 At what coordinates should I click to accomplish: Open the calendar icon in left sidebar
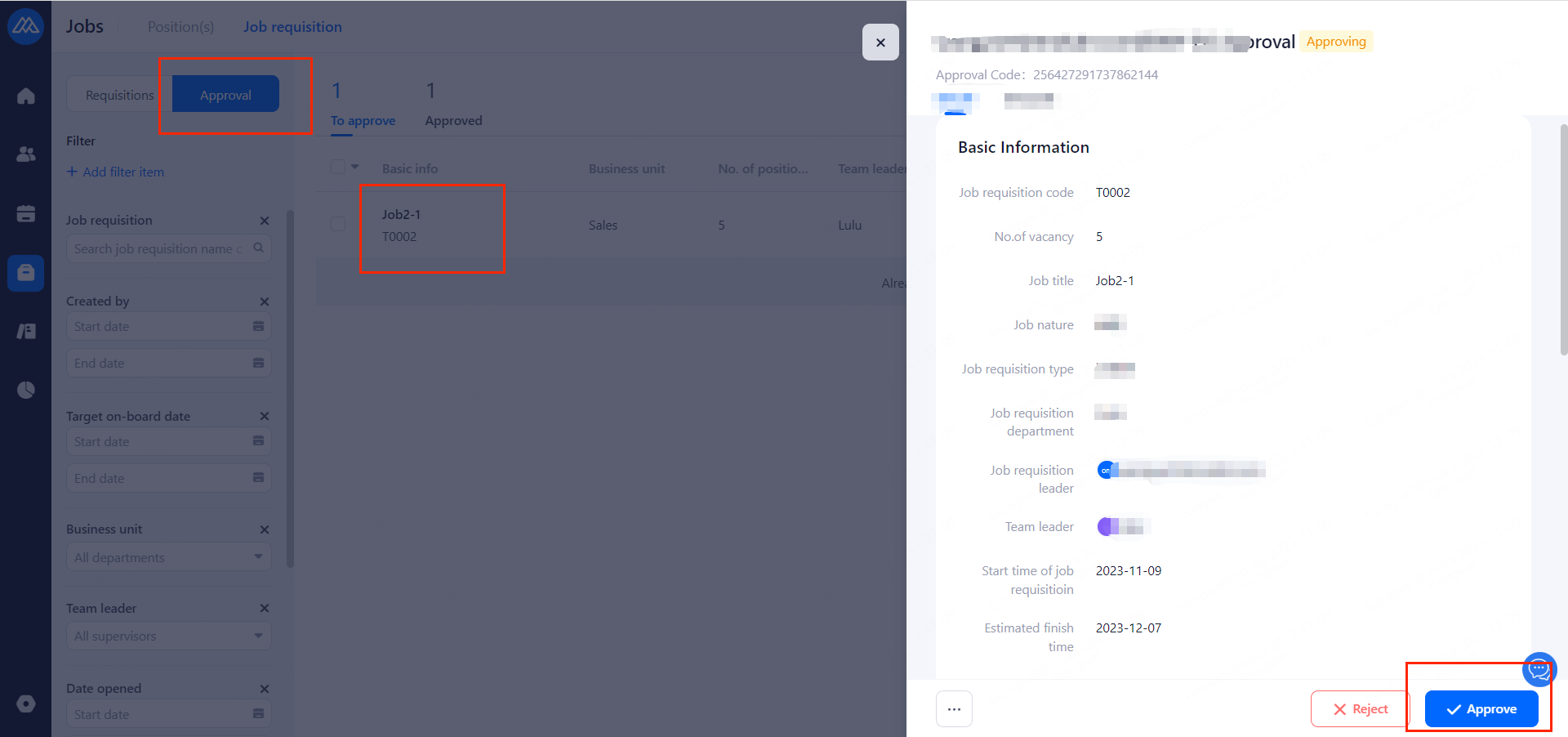point(26,213)
